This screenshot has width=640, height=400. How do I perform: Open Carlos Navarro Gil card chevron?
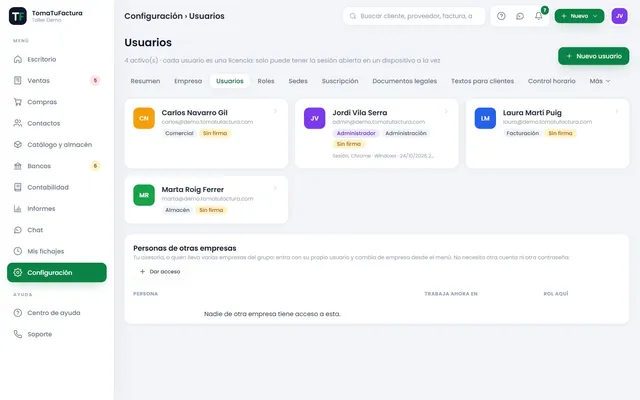276,111
